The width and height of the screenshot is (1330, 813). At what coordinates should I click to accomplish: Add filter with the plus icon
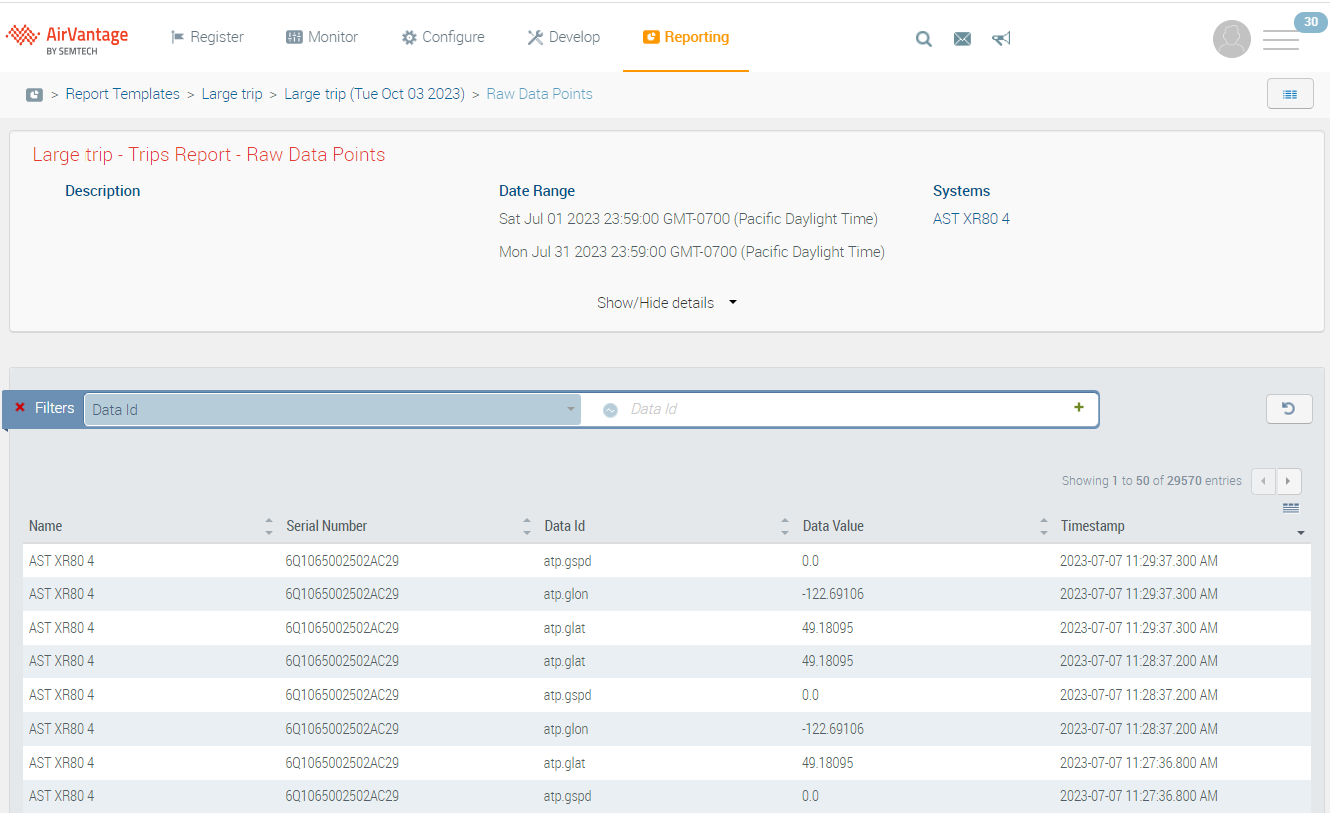tap(1078, 408)
